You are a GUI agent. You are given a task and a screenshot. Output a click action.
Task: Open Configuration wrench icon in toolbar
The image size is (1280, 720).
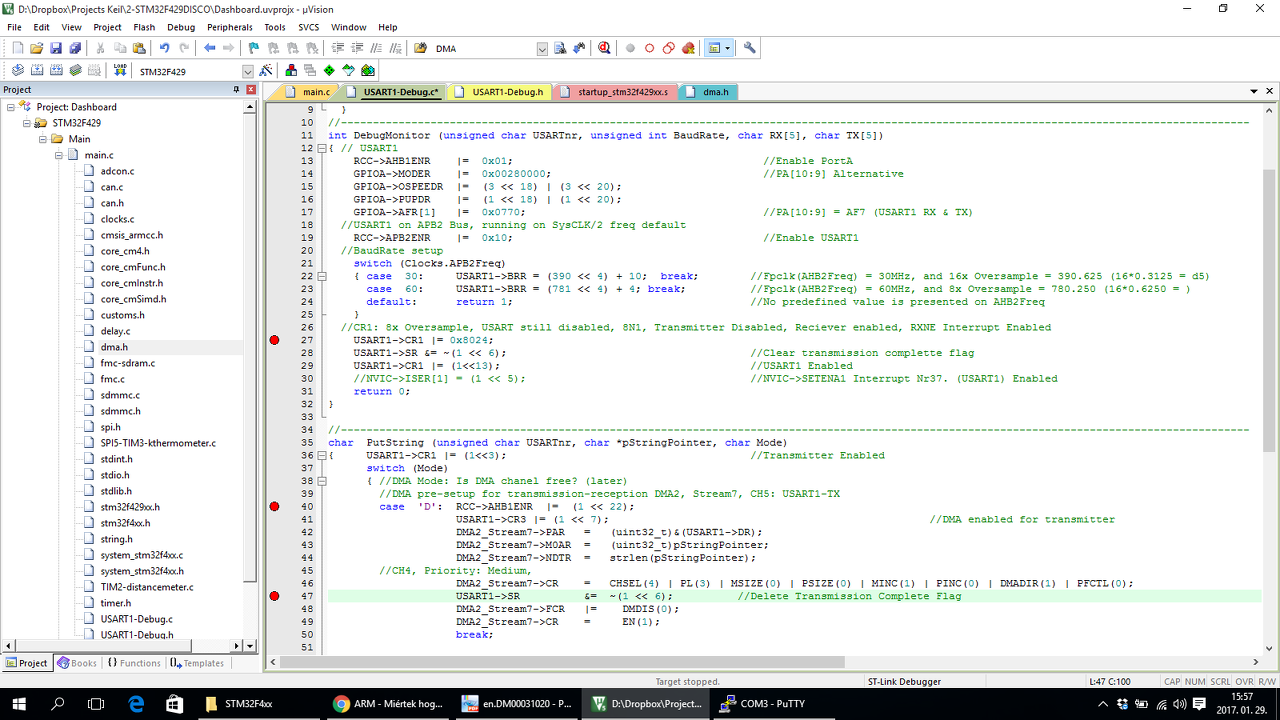pos(750,48)
